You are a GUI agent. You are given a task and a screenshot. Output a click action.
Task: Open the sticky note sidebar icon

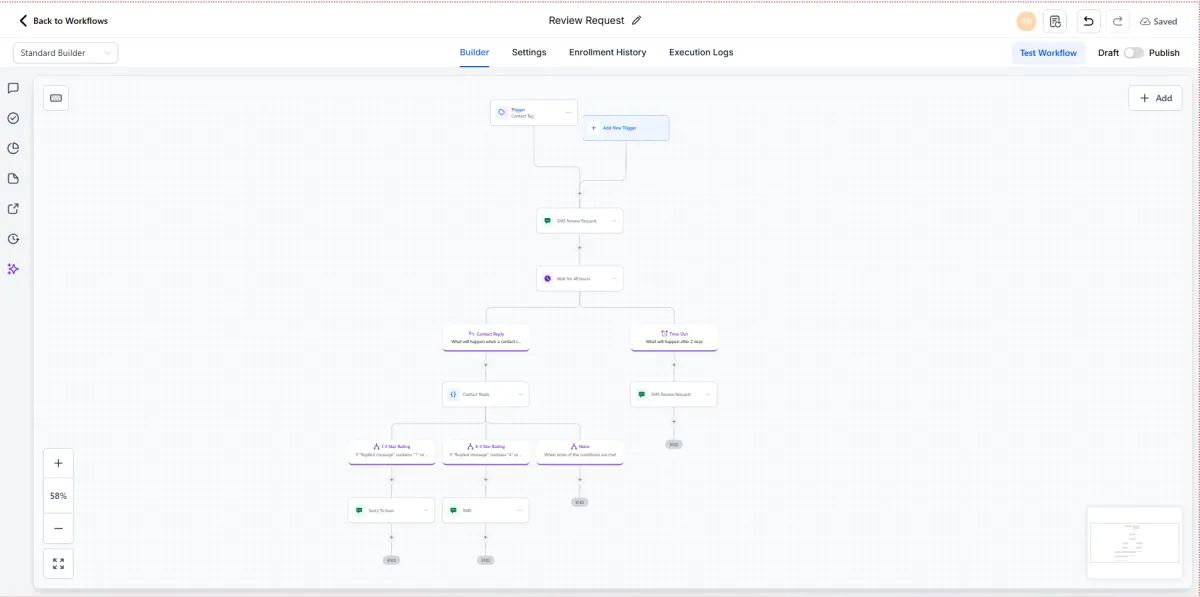tap(13, 178)
